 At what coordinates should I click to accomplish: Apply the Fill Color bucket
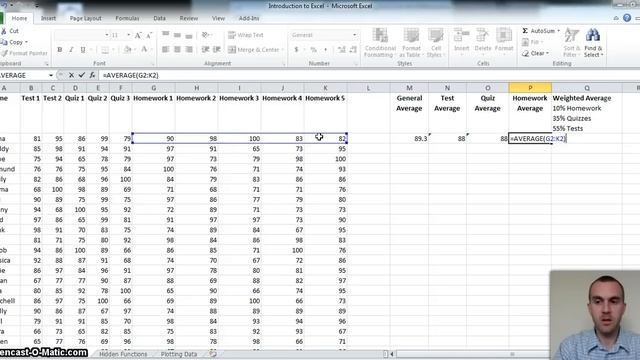click(127, 50)
